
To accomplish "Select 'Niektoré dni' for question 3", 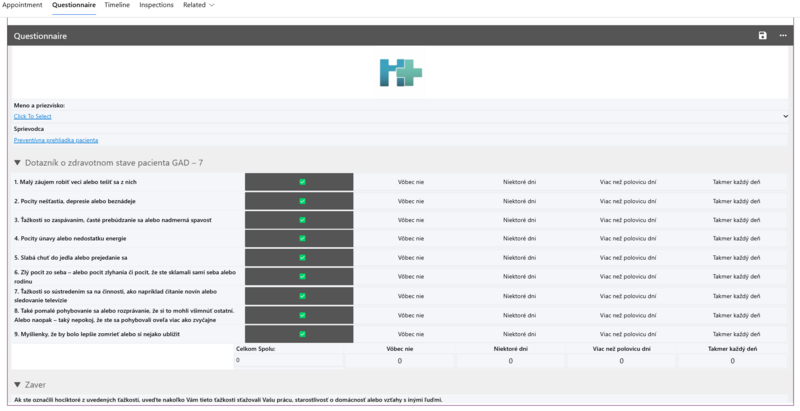I will pos(520,219).
